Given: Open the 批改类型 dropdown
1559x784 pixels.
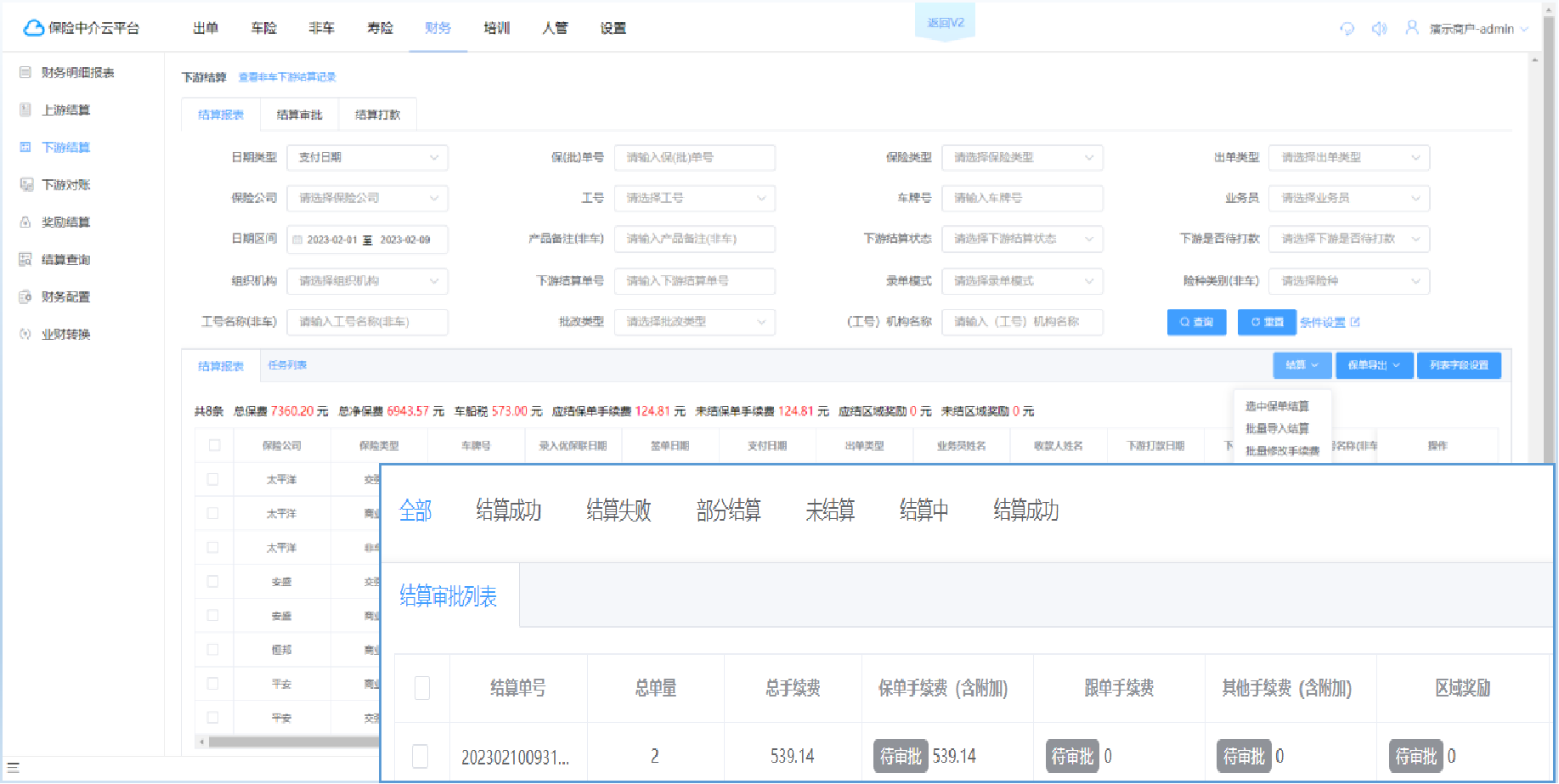Looking at the screenshot, I should [x=694, y=321].
